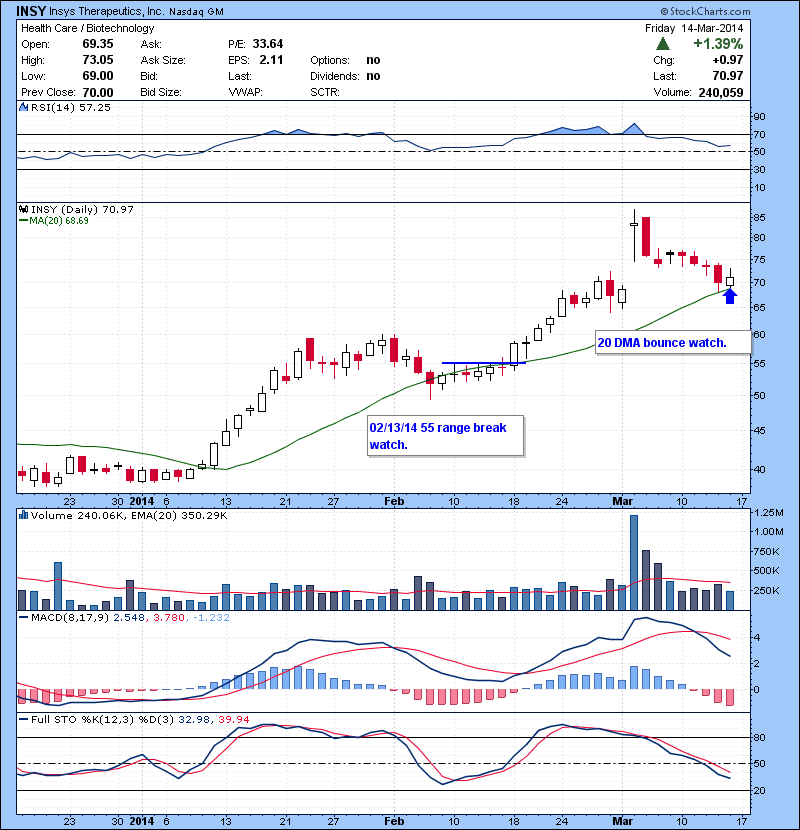Image resolution: width=800 pixels, height=830 pixels.
Task: Click the Low value 69.00
Action: coord(98,76)
